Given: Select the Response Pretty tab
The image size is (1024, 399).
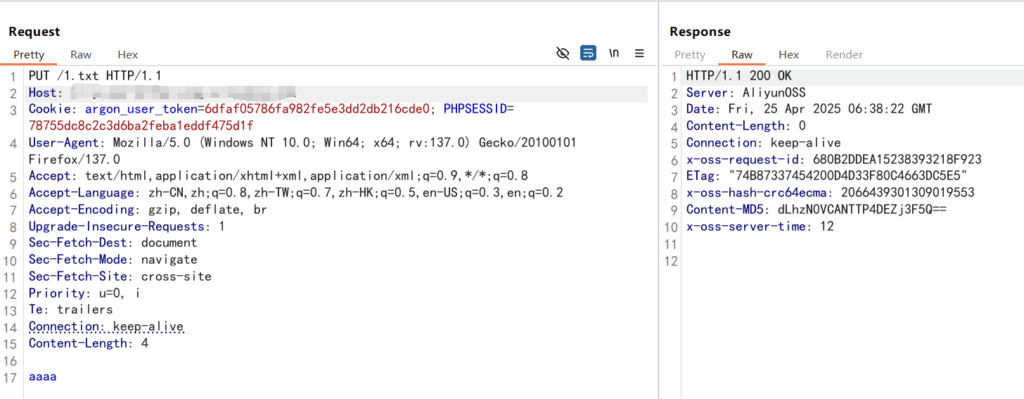Looking at the screenshot, I should [x=690, y=55].
